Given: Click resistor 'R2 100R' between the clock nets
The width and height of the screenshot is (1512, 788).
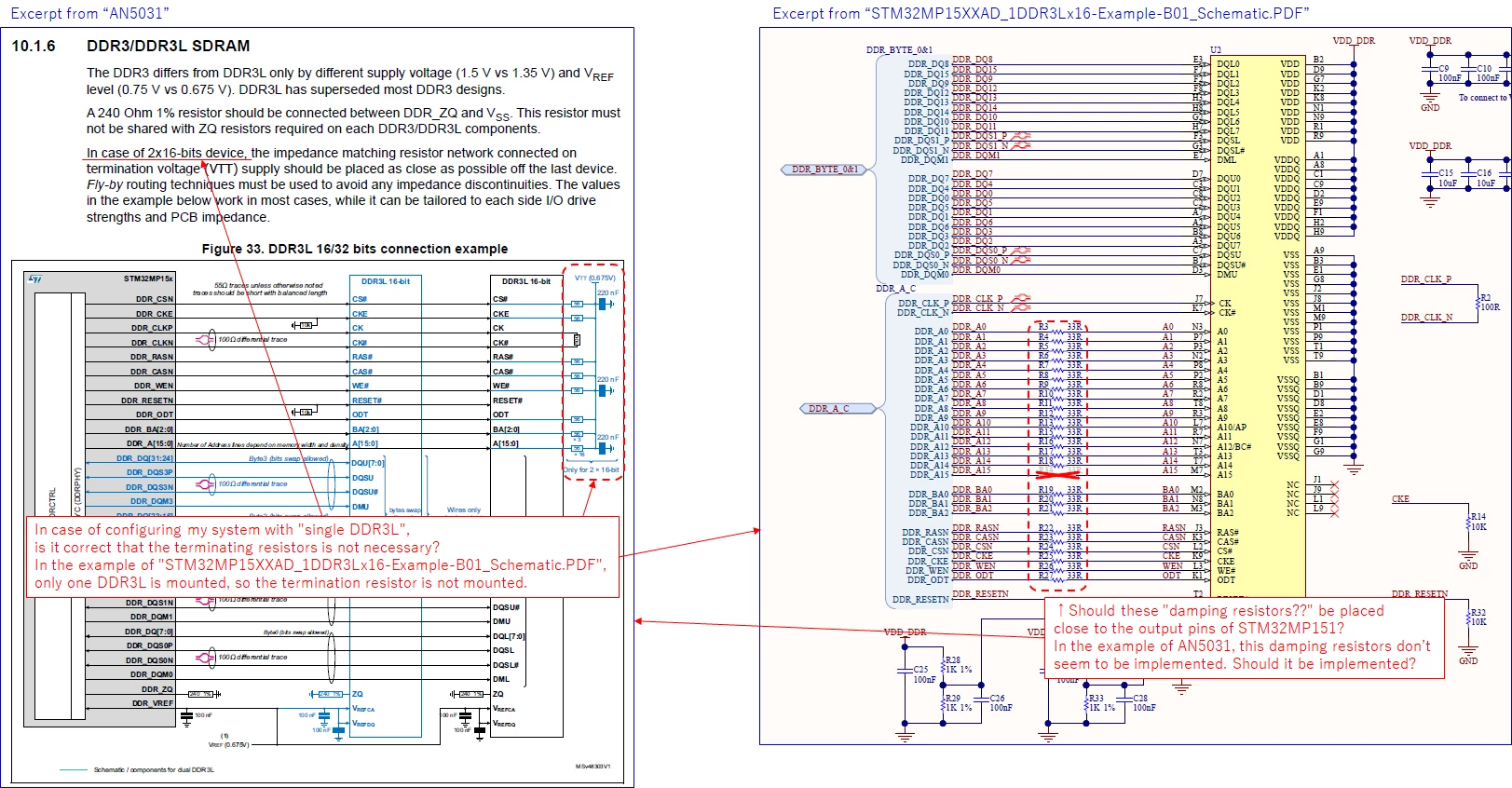Looking at the screenshot, I should 1488,302.
